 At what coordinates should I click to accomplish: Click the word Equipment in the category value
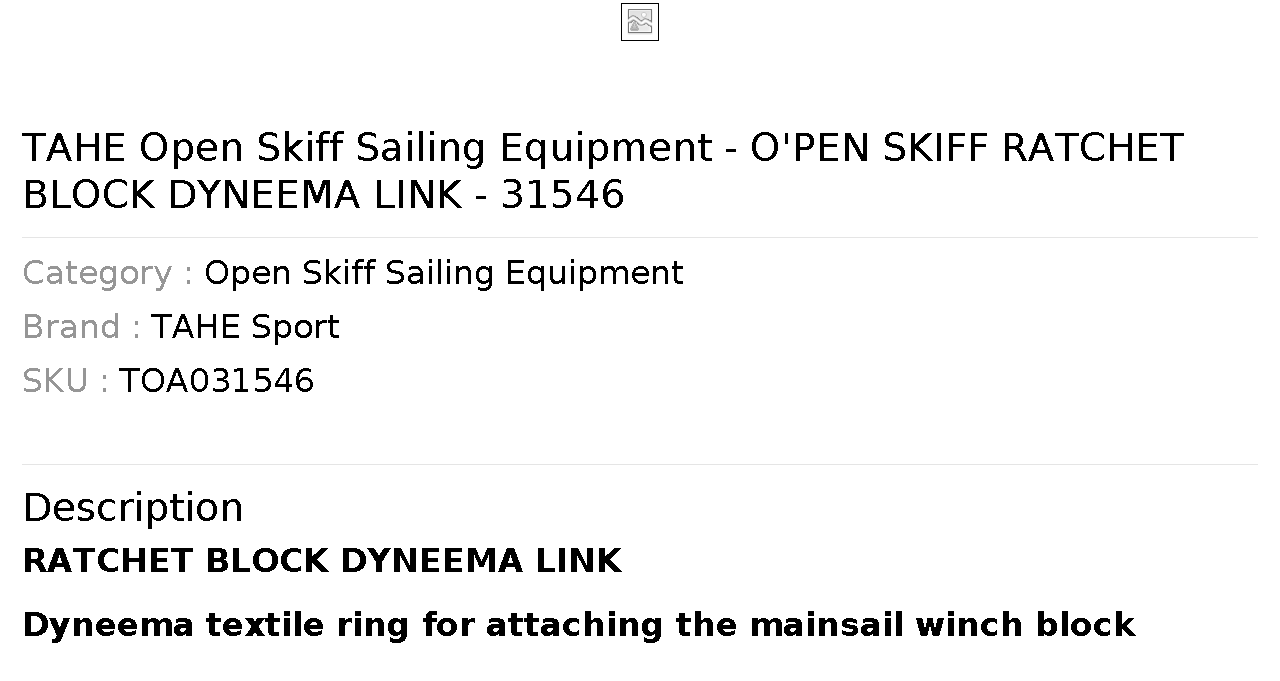pos(594,273)
